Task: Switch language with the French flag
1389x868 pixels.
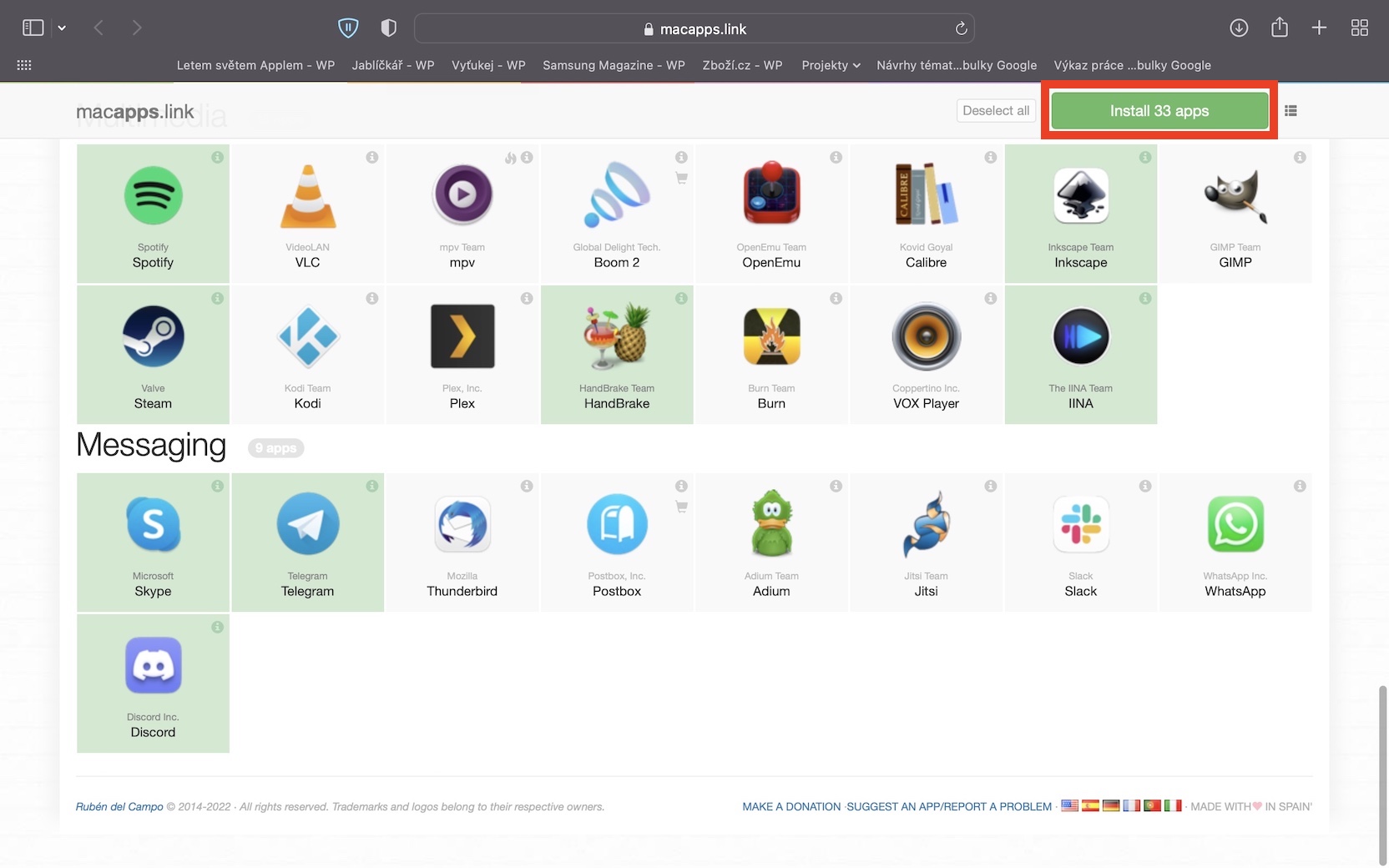Action: click(1131, 805)
